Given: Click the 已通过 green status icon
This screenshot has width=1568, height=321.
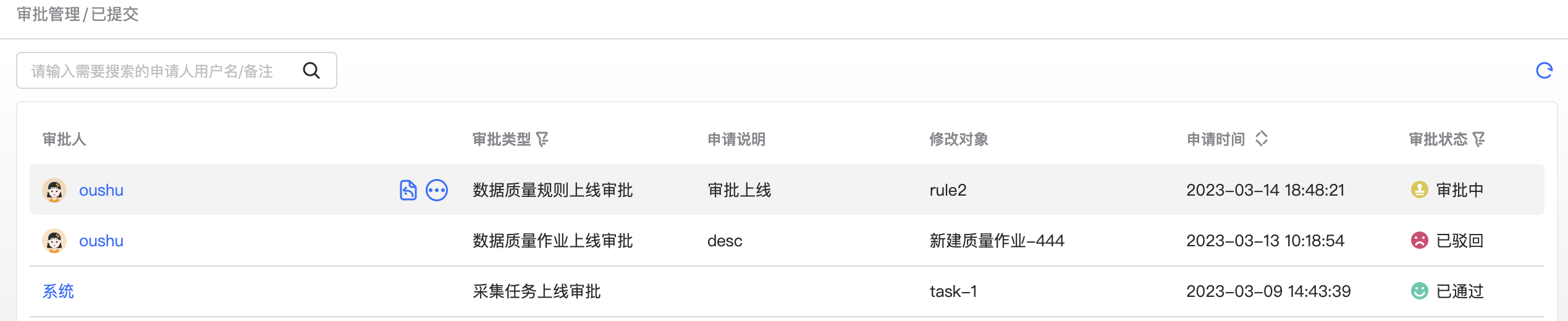Looking at the screenshot, I should [1420, 291].
